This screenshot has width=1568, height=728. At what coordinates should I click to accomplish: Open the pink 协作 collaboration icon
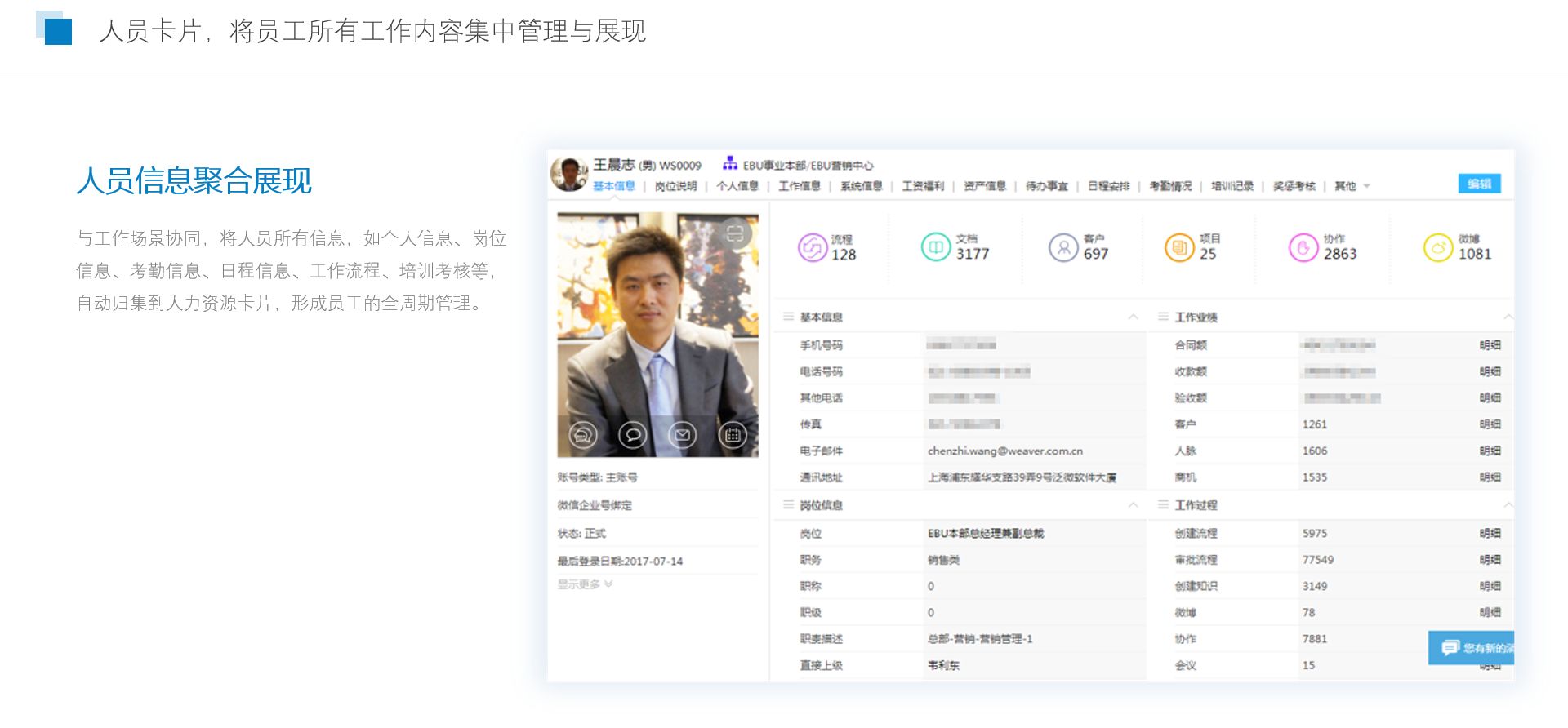tap(1303, 246)
